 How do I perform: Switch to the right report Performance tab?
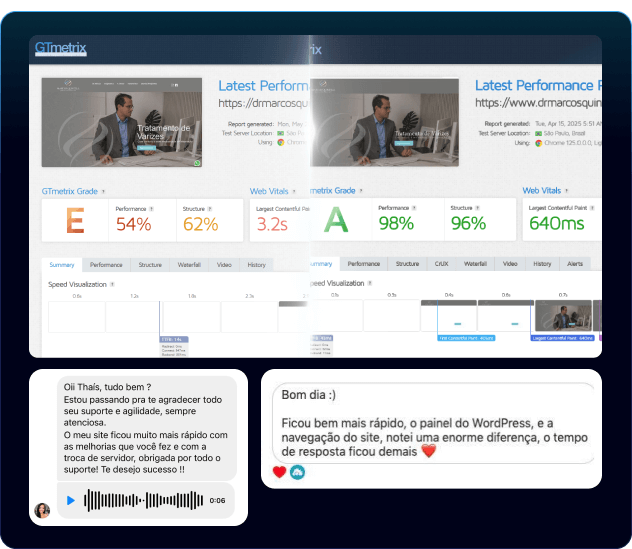tap(364, 264)
